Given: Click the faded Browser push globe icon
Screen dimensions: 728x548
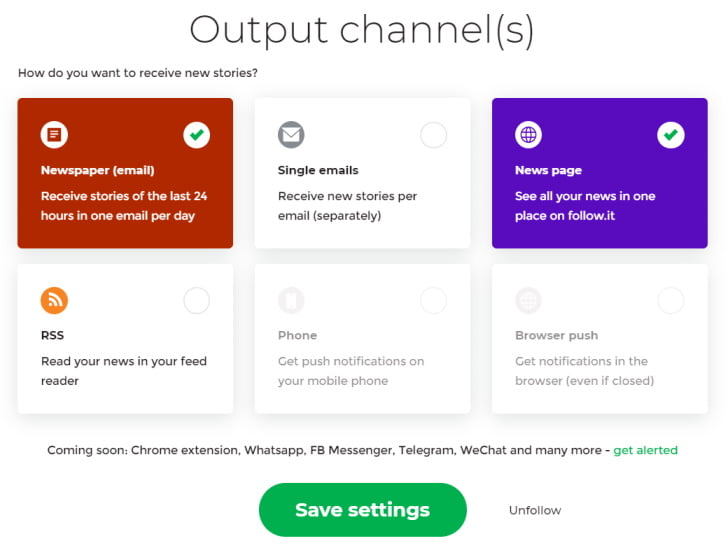Looking at the screenshot, I should coord(528,300).
